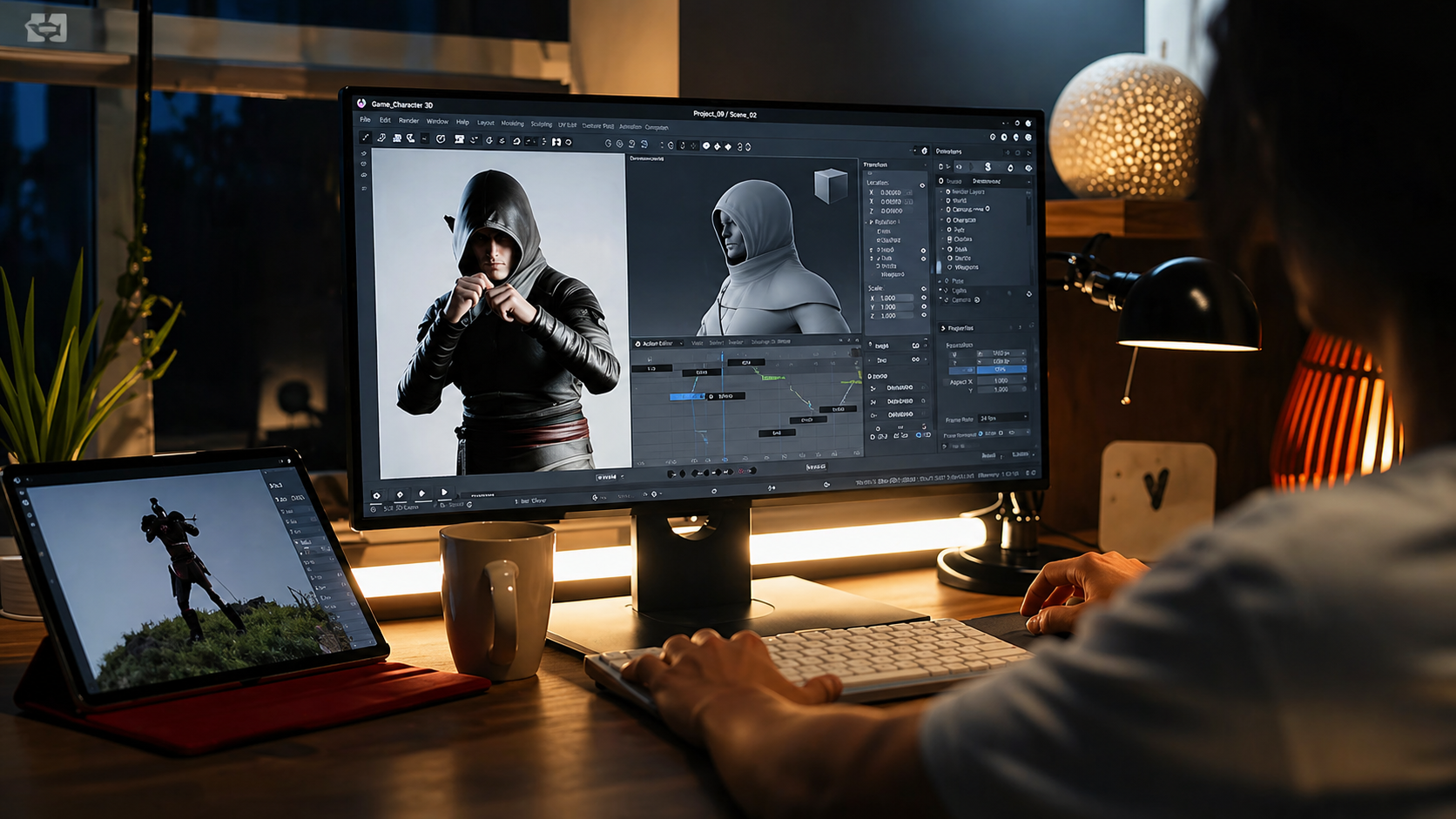Toggle the keyframe dot next to Scale X
The image size is (1456, 819).
pos(924,298)
